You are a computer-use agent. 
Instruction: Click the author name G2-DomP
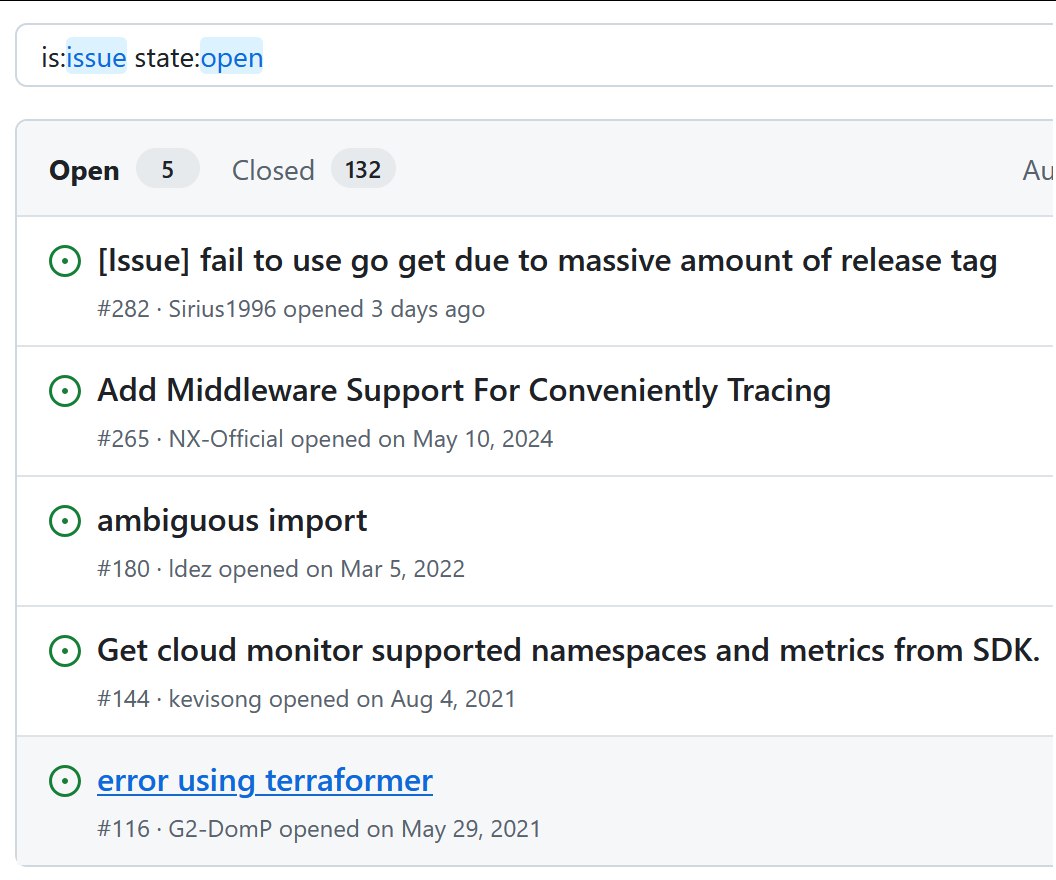coord(214,829)
